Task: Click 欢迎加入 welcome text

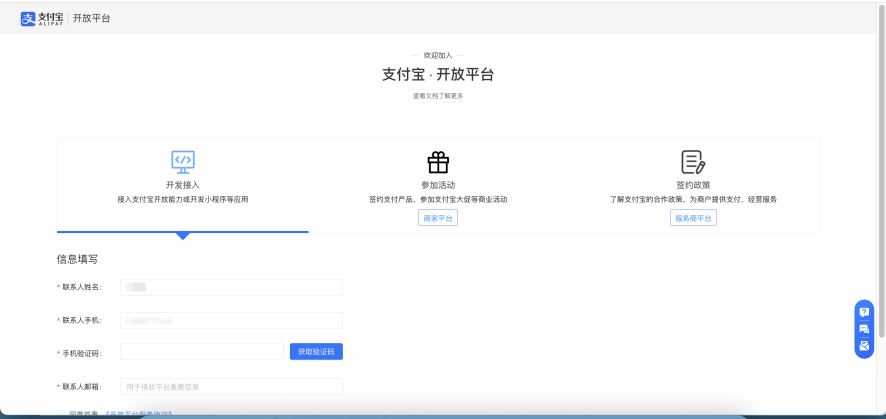Action: tap(438, 55)
